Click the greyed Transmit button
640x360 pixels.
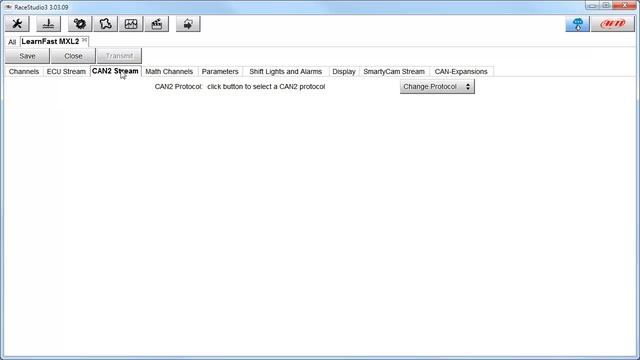tap(120, 56)
